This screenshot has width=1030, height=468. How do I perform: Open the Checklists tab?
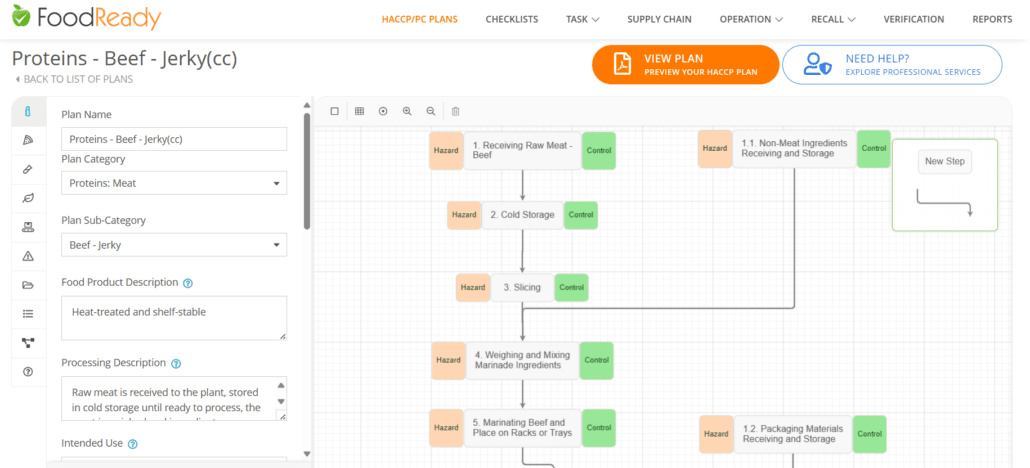coord(512,19)
